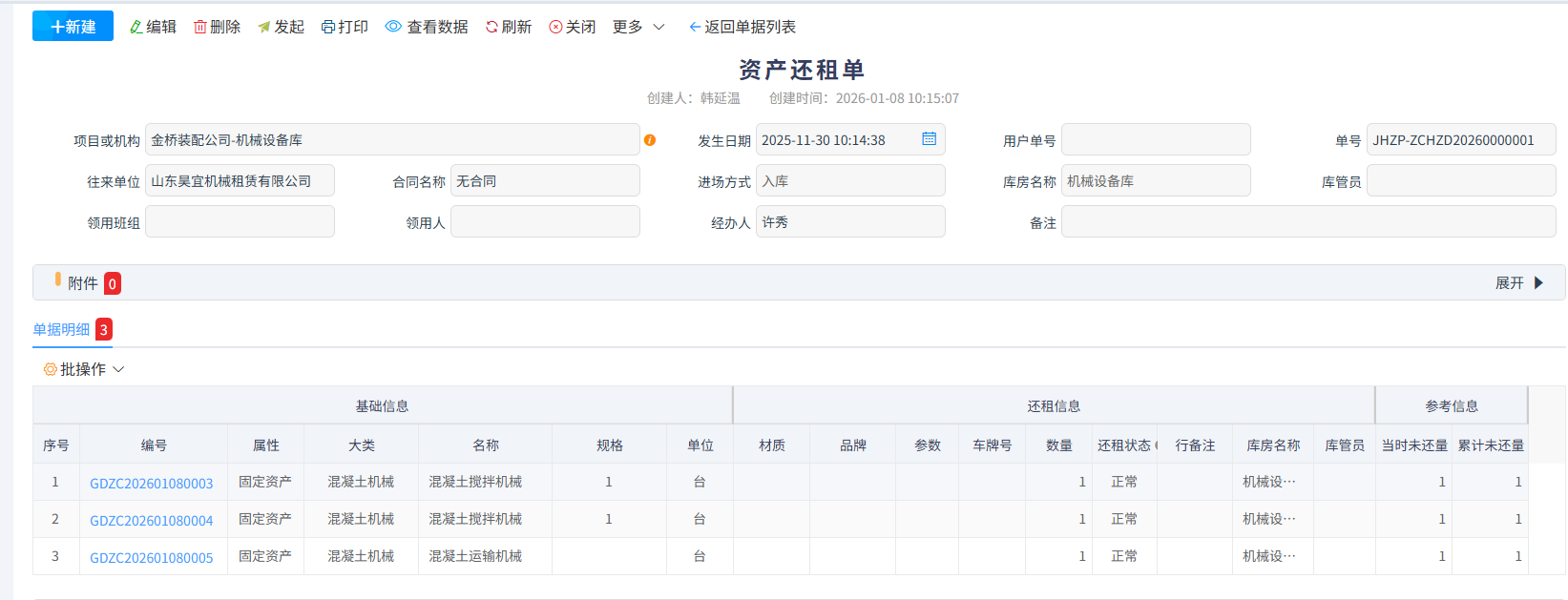This screenshot has height=600, width=1568.
Task: Click the 关闭 close circle icon
Action: coord(555,27)
